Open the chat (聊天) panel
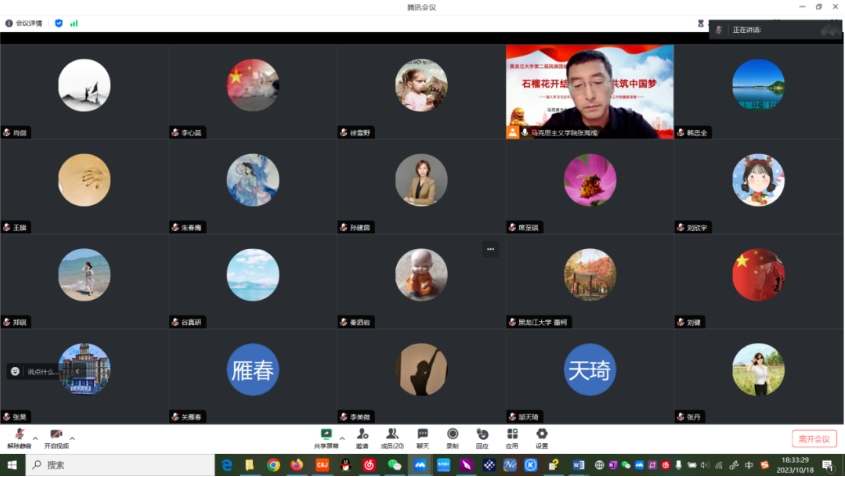This screenshot has height=477, width=845. pos(422,438)
